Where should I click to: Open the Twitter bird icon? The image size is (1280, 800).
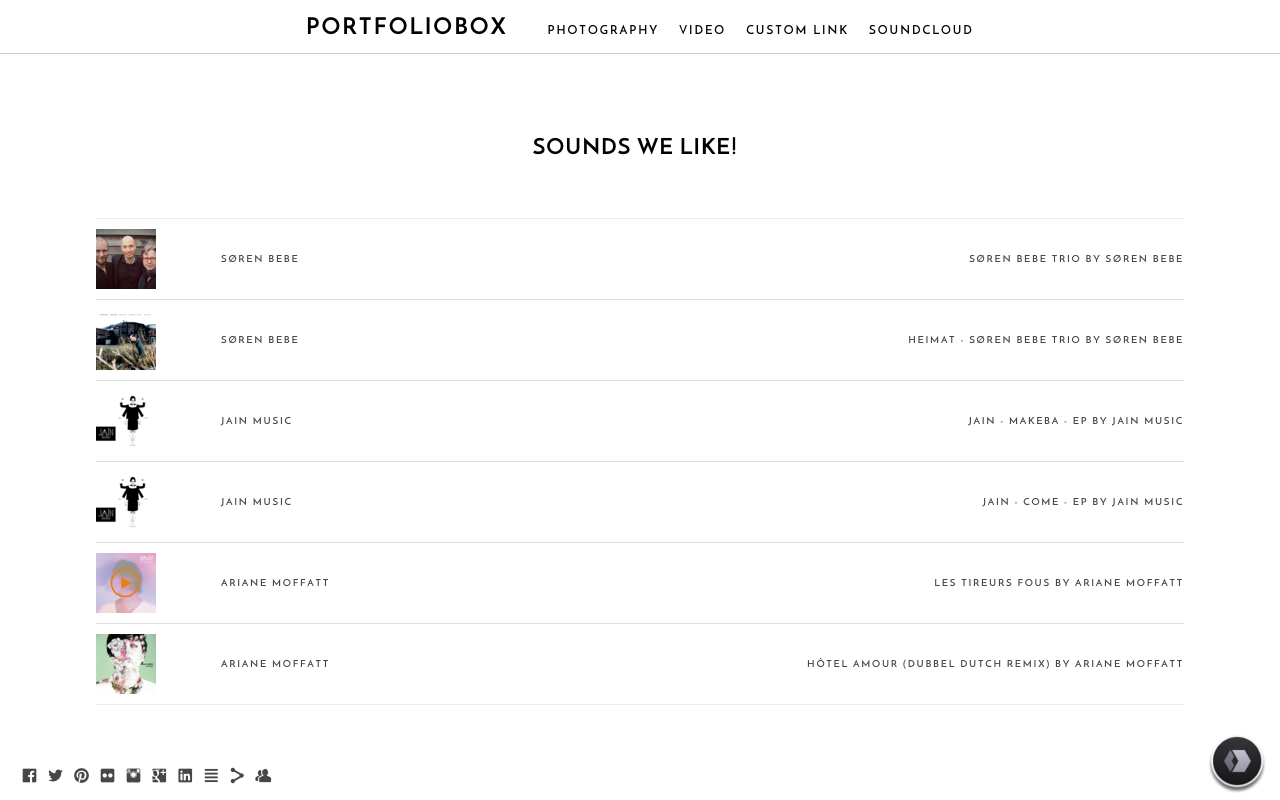(55, 776)
